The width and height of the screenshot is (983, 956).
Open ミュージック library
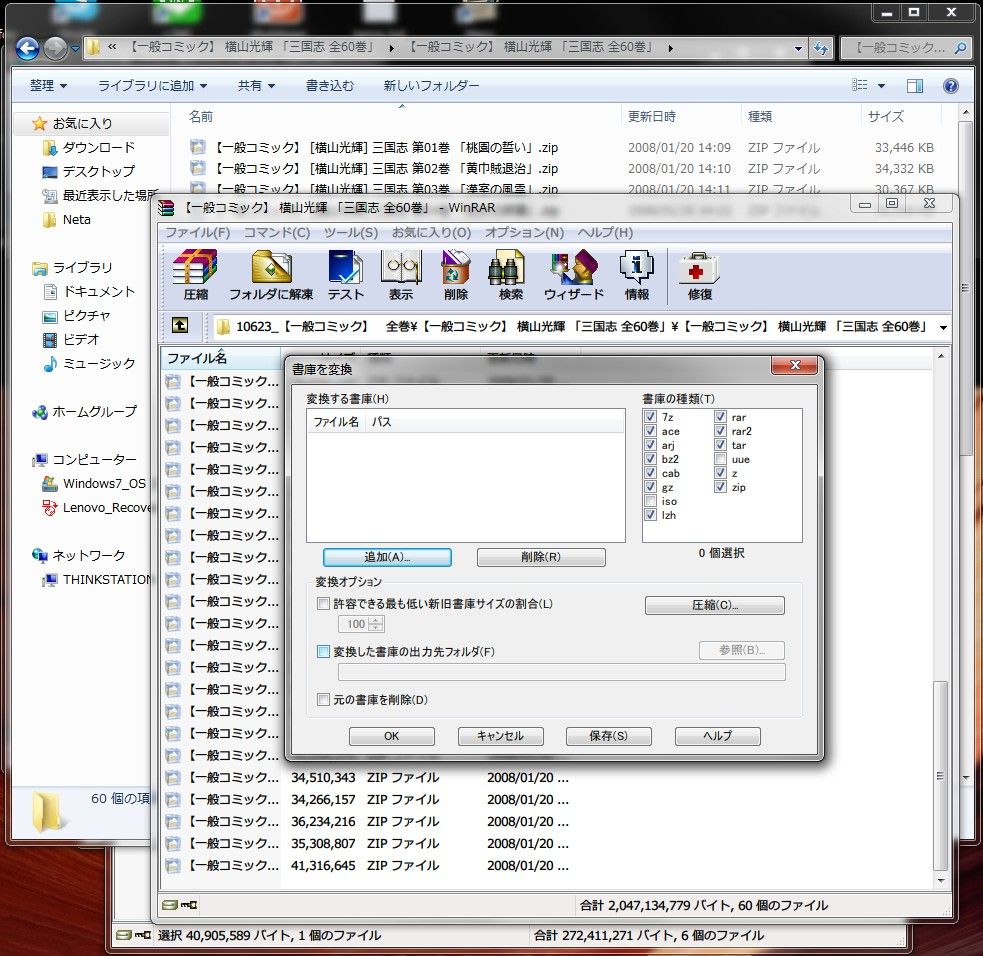coord(89,363)
